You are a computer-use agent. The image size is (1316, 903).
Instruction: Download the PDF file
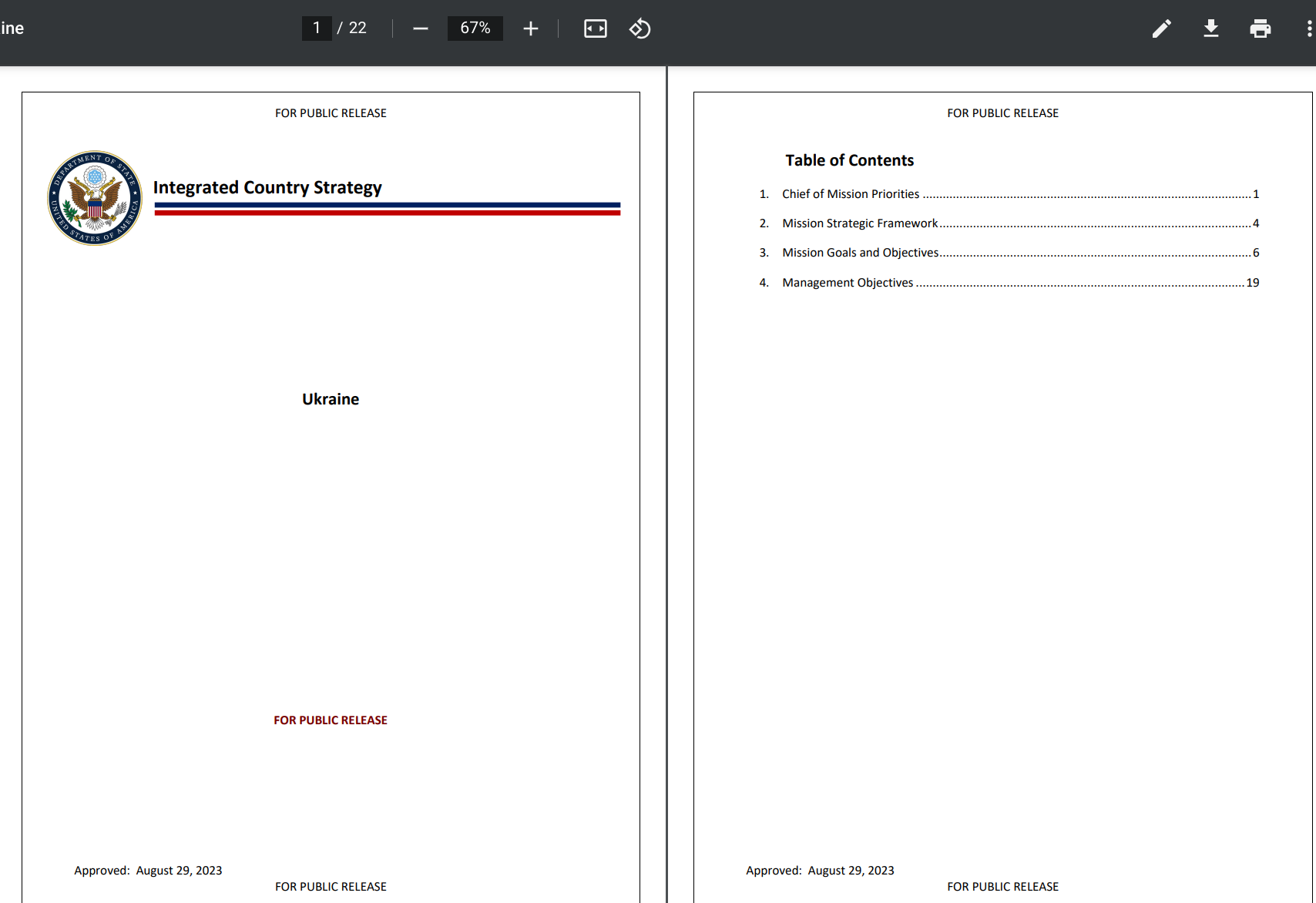pyautogui.click(x=1210, y=29)
